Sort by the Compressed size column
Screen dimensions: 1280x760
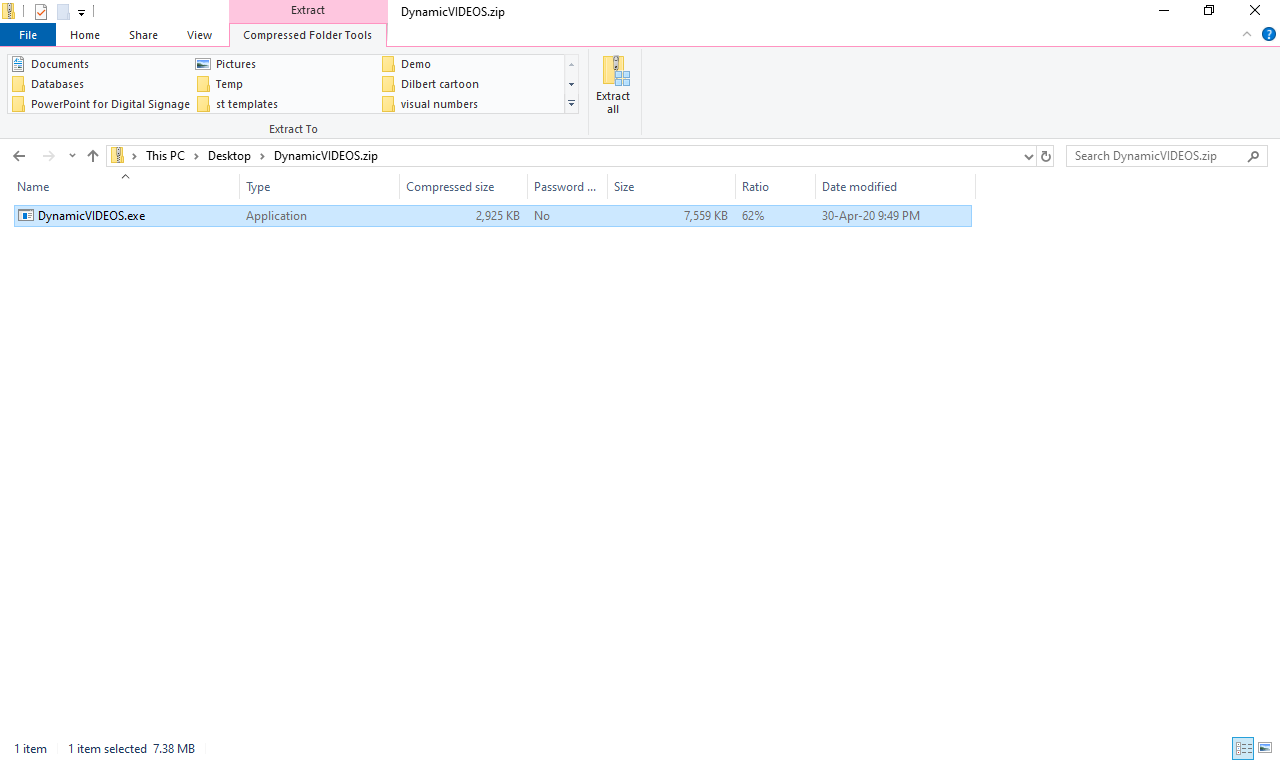(463, 187)
